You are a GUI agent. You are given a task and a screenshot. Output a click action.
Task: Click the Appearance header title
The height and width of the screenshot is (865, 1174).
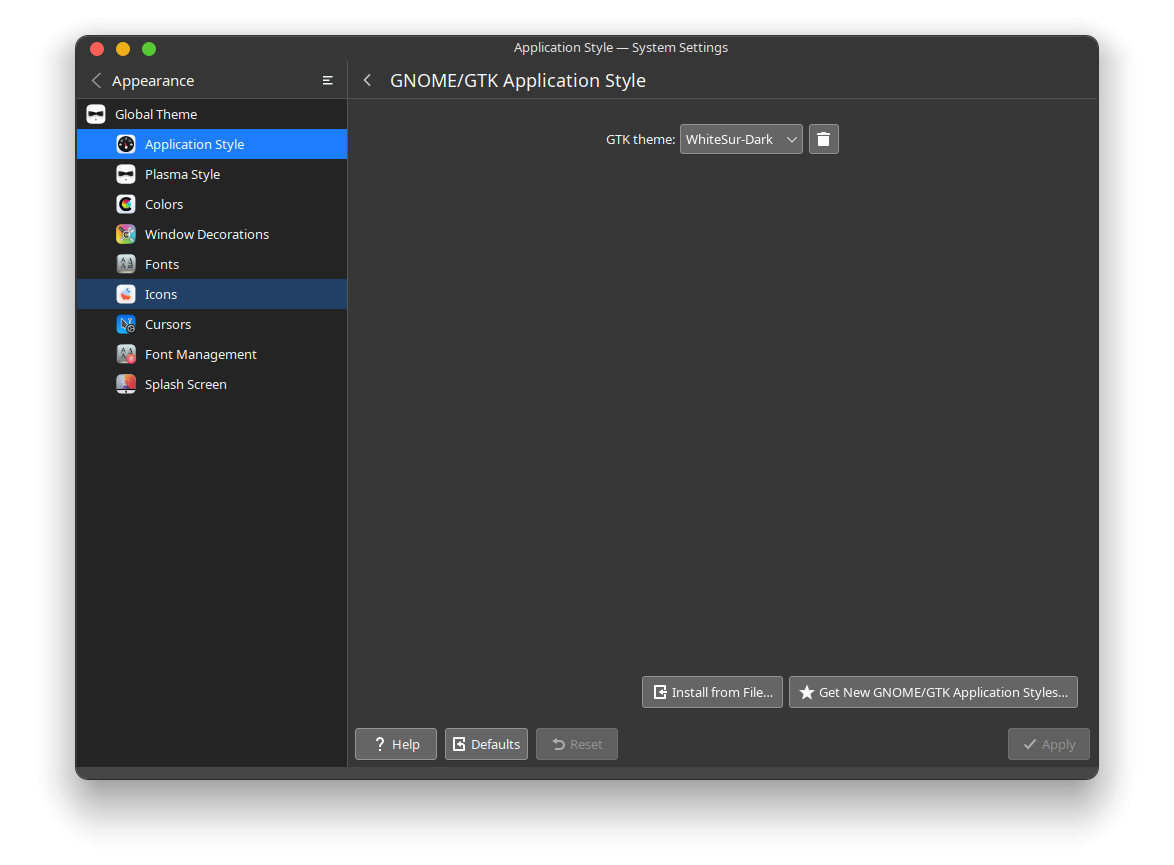[x=153, y=80]
